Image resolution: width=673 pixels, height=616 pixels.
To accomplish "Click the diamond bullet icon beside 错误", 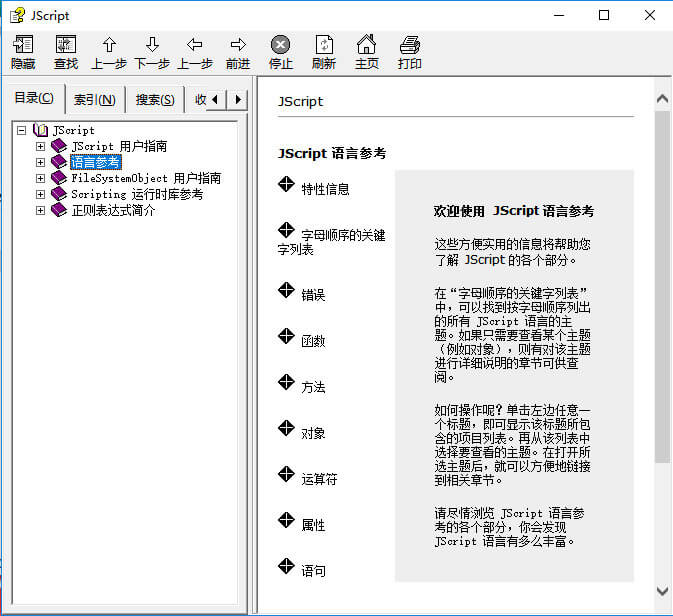I will click(x=286, y=290).
